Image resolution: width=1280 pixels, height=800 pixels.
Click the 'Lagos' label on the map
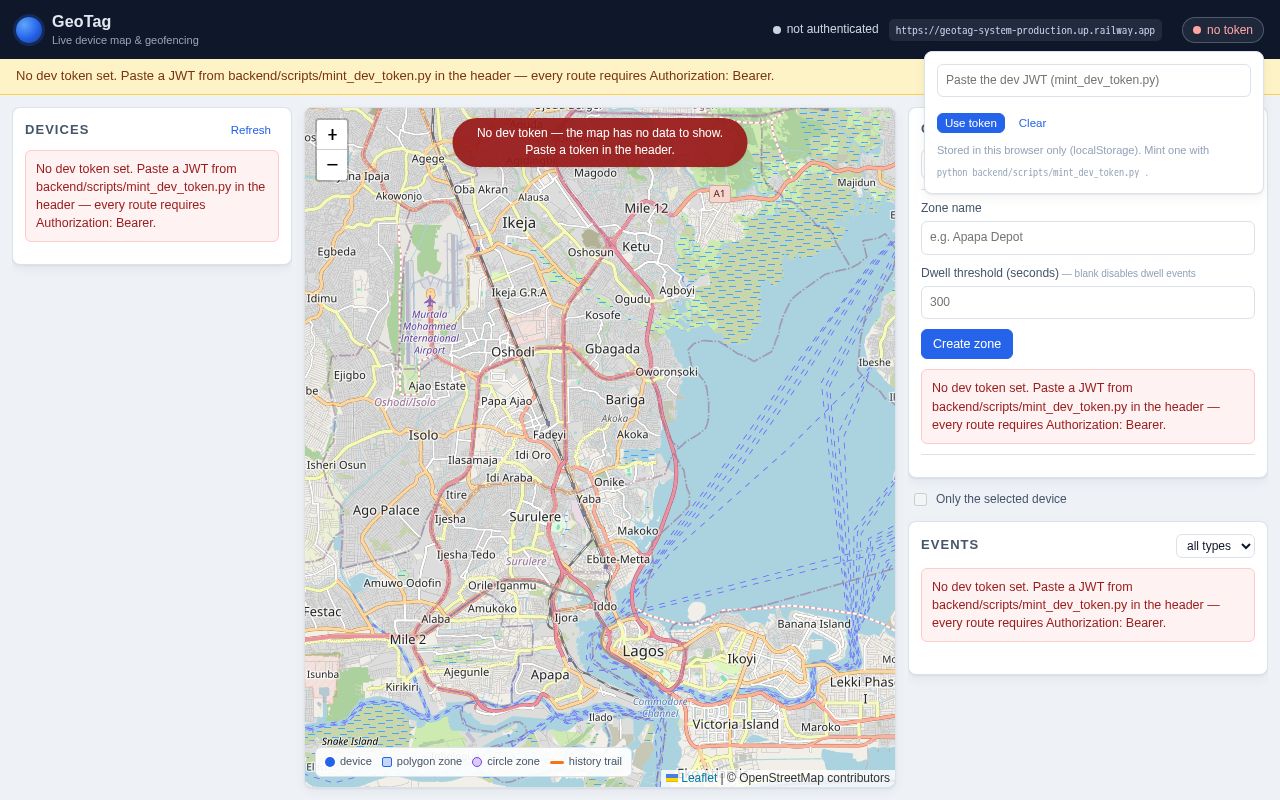(643, 651)
